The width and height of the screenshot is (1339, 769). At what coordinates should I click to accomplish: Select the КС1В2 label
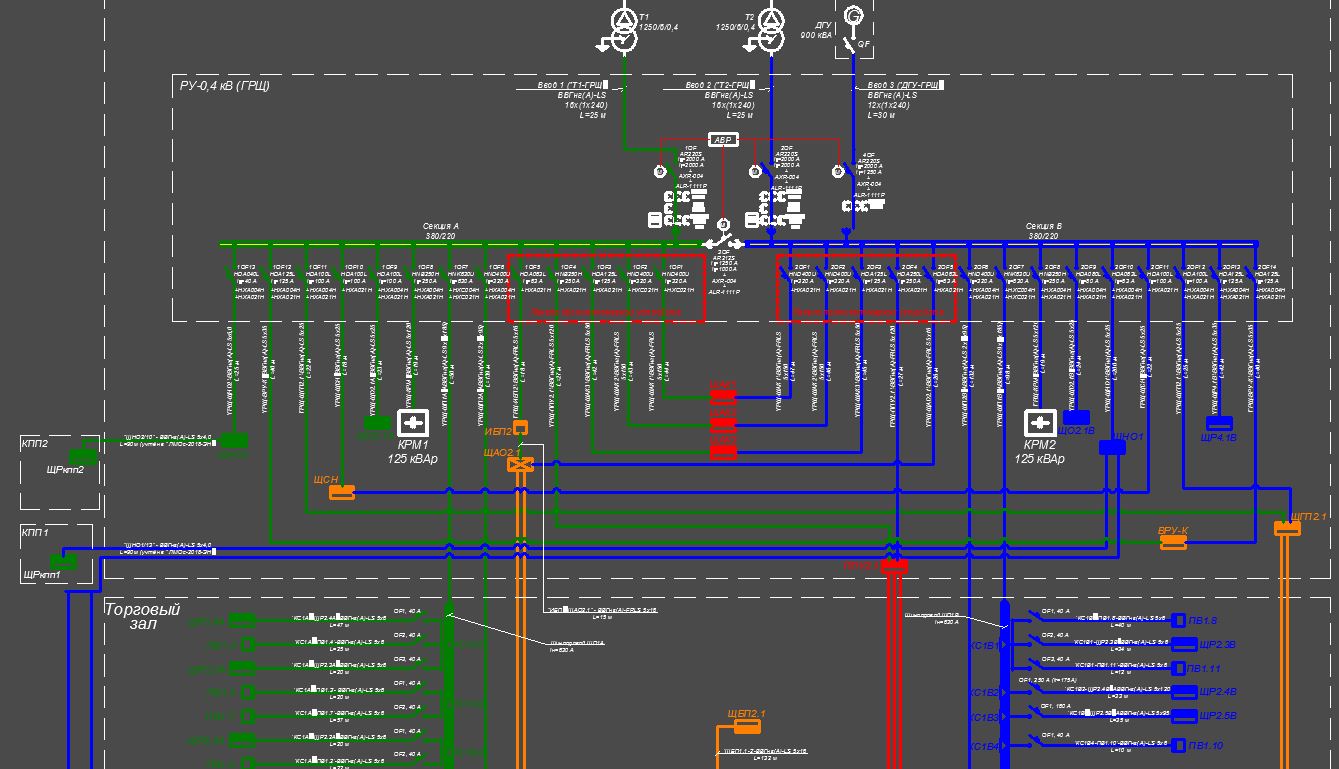[x=984, y=692]
